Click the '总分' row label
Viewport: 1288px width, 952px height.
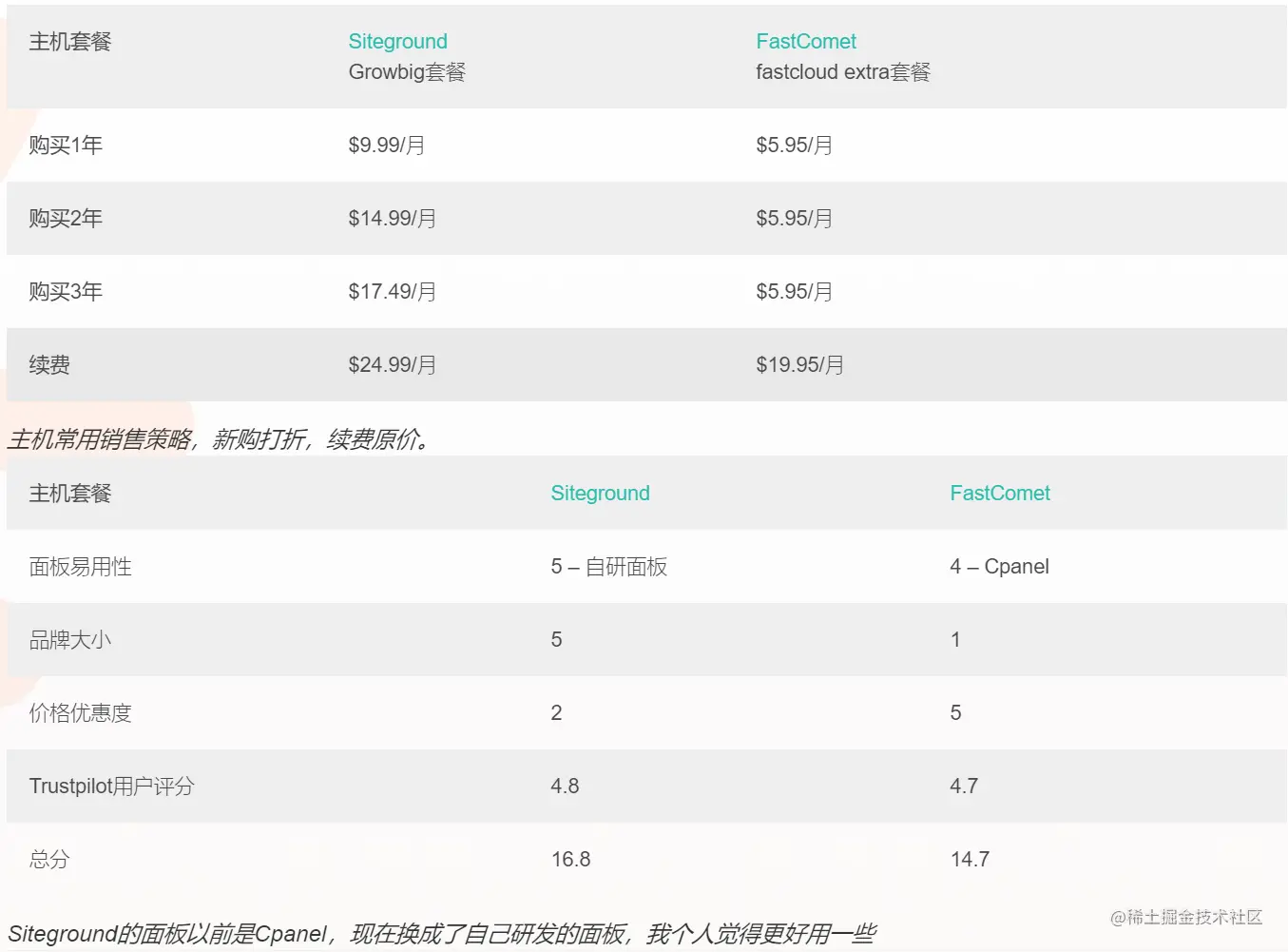(49, 860)
